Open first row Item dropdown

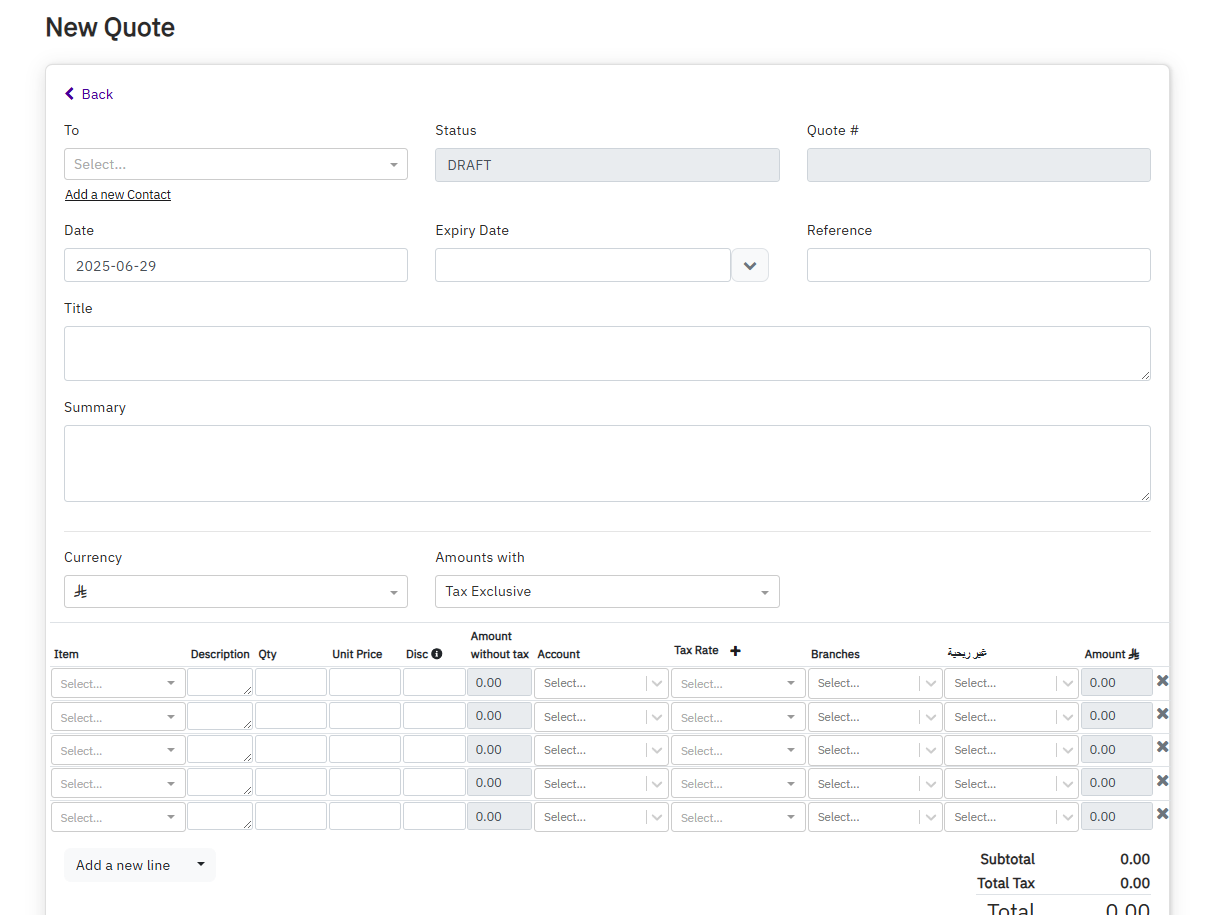tap(118, 684)
